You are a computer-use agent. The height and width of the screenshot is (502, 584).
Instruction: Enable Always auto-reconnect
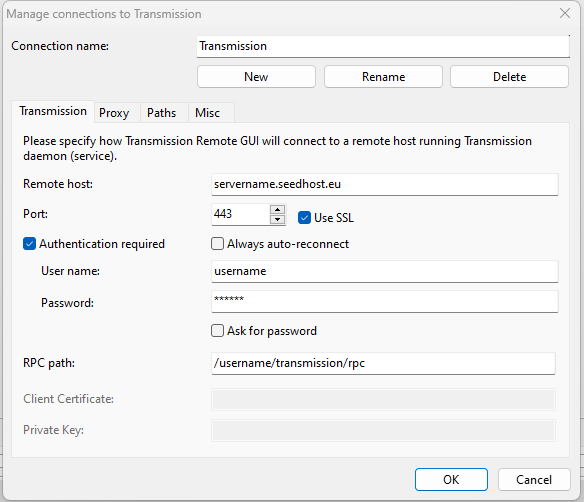(218, 244)
